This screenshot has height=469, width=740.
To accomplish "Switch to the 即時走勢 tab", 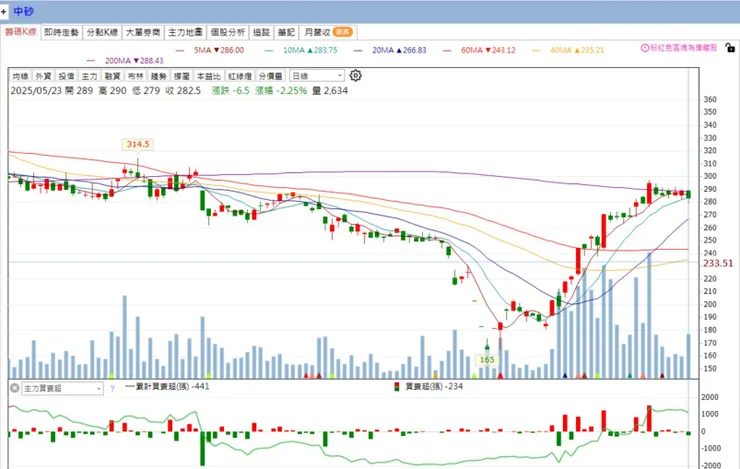I will click(x=61, y=32).
